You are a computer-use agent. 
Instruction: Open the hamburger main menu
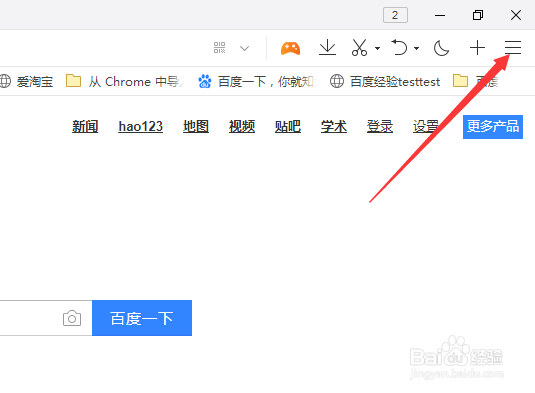tap(513, 47)
